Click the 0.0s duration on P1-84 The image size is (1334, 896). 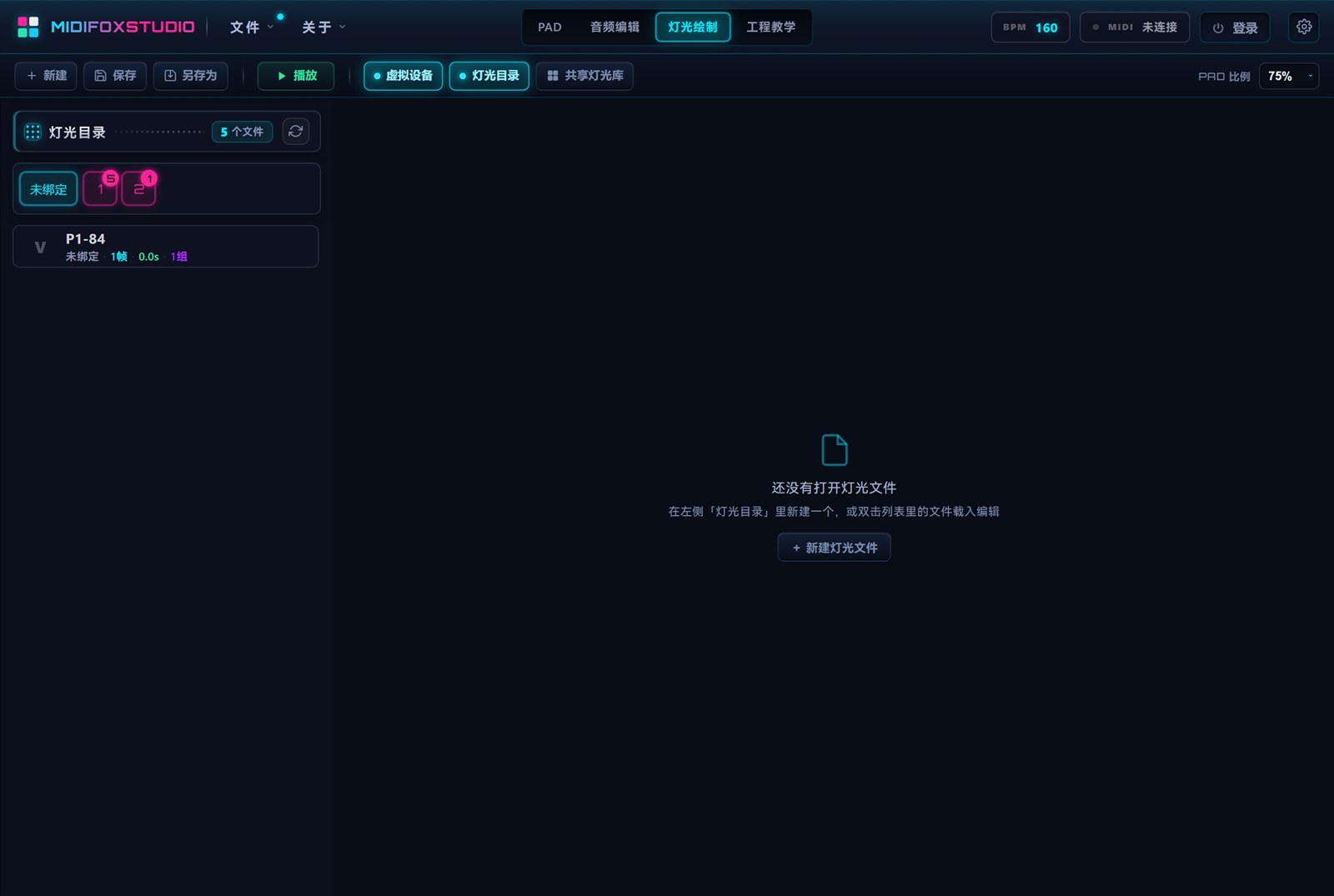(148, 257)
